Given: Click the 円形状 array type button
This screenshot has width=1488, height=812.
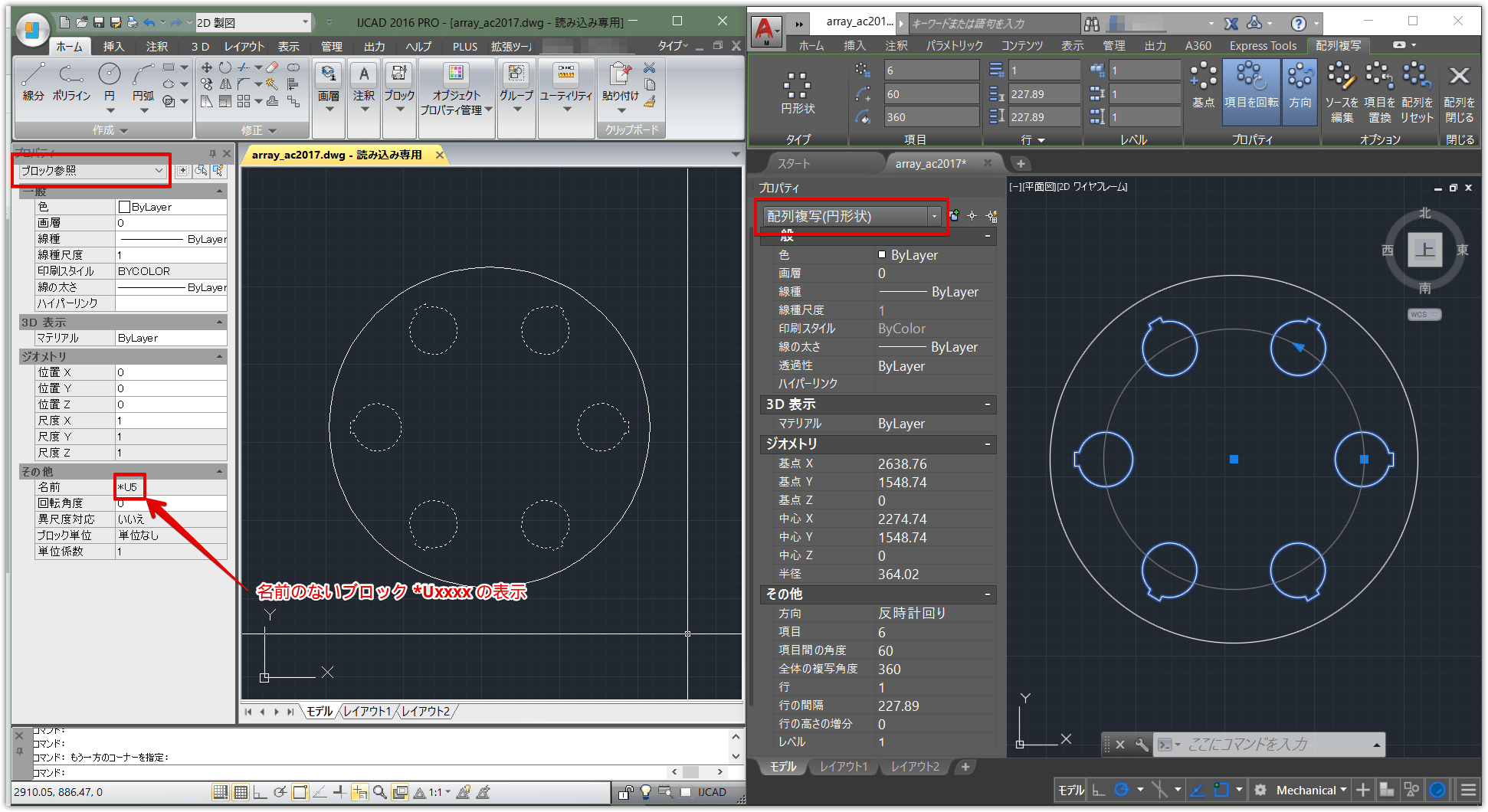Looking at the screenshot, I should (x=798, y=92).
